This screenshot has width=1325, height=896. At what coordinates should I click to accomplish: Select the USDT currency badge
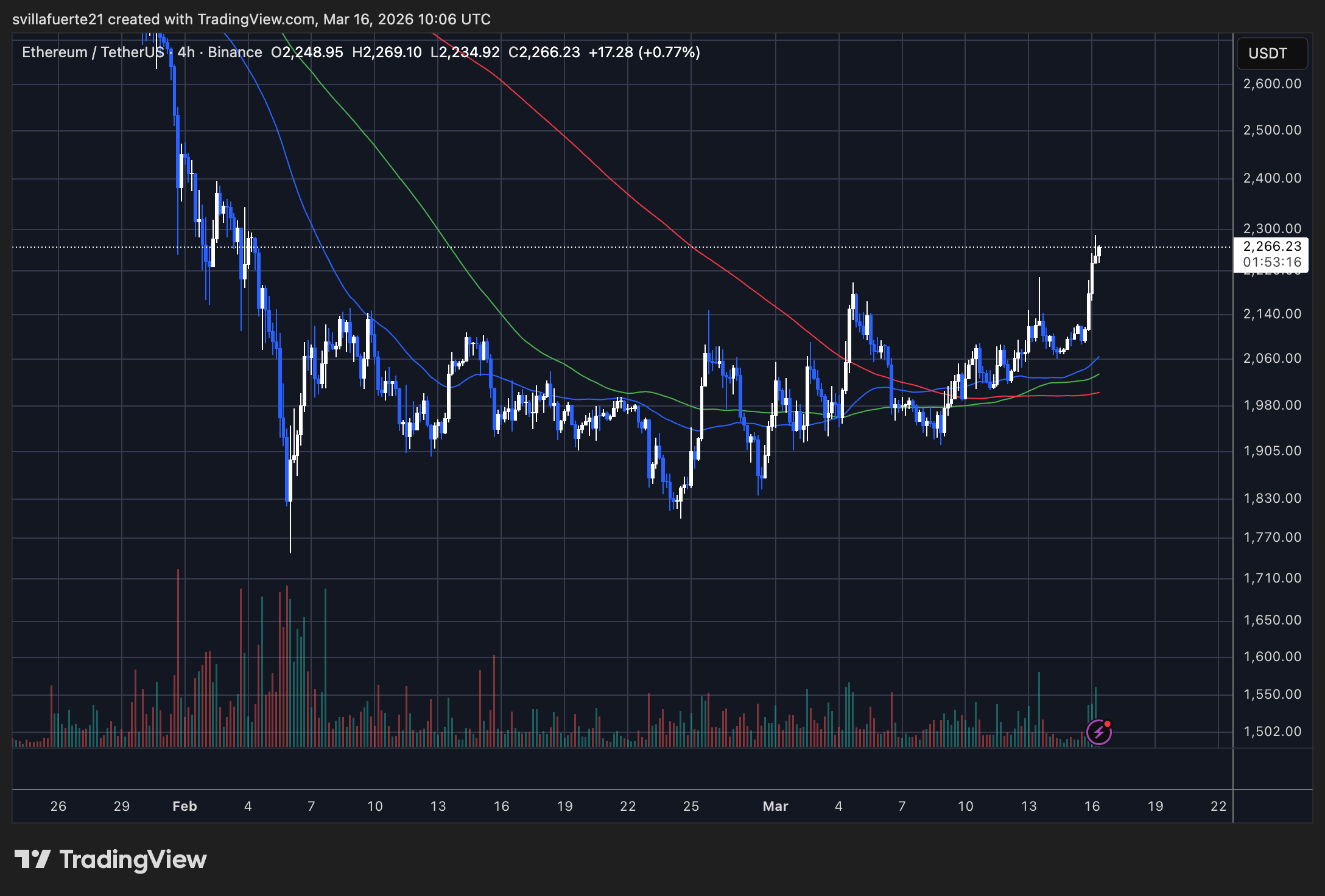point(1271,53)
